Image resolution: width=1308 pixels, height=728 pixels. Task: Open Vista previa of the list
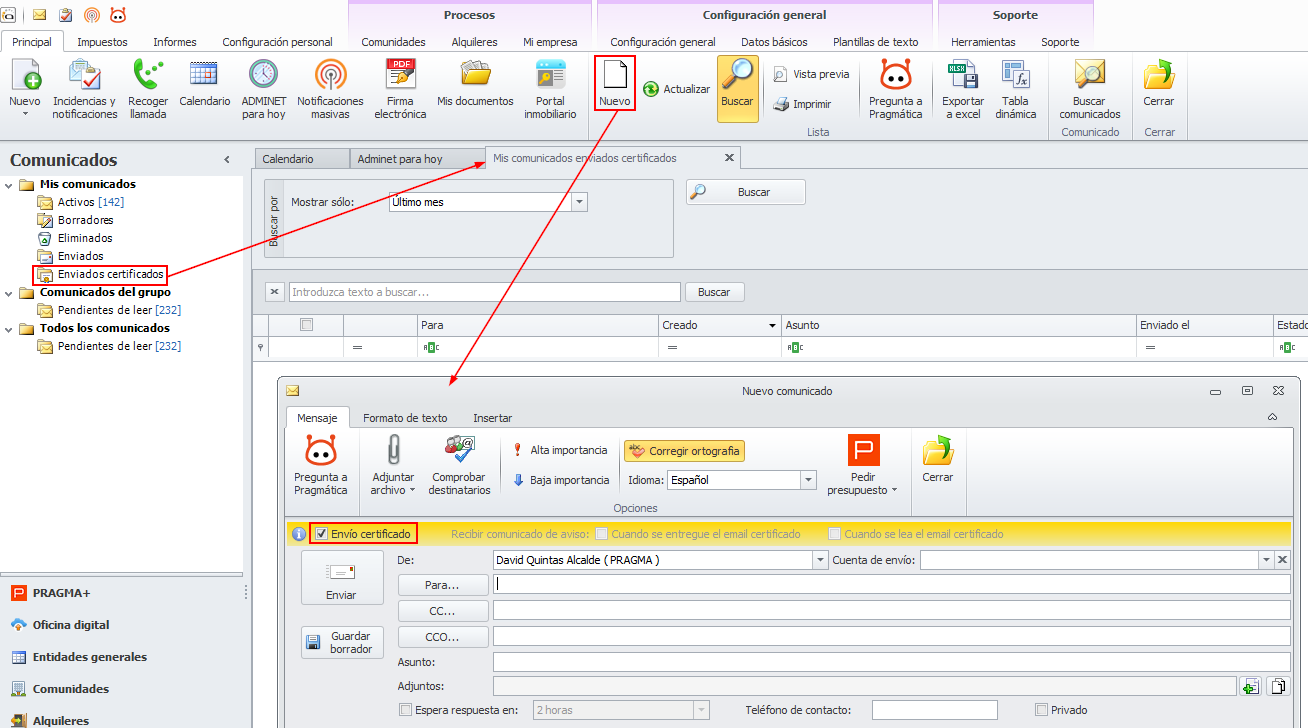tap(811, 74)
